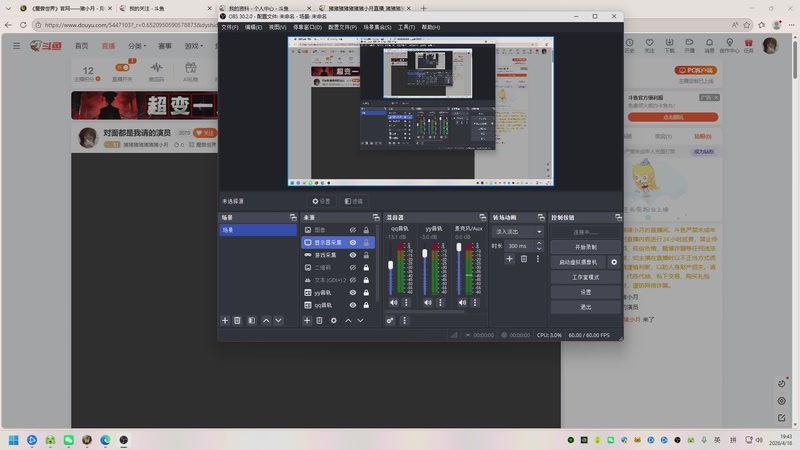Lock the 图像 source with its padlock
800x450 pixels.
(366, 230)
